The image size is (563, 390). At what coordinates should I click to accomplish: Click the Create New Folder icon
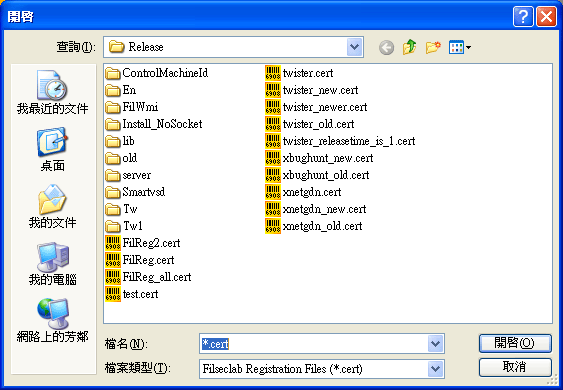[433, 47]
